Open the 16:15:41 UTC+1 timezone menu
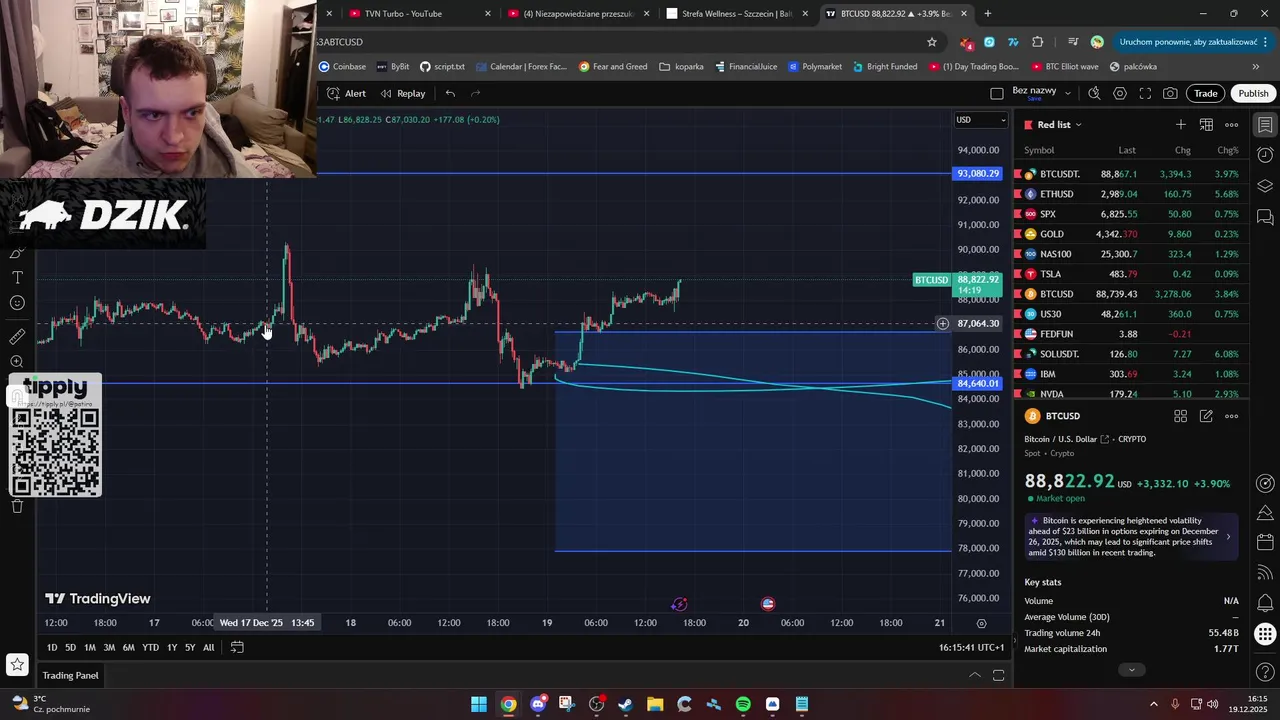Viewport: 1280px width, 720px height. [x=971, y=647]
